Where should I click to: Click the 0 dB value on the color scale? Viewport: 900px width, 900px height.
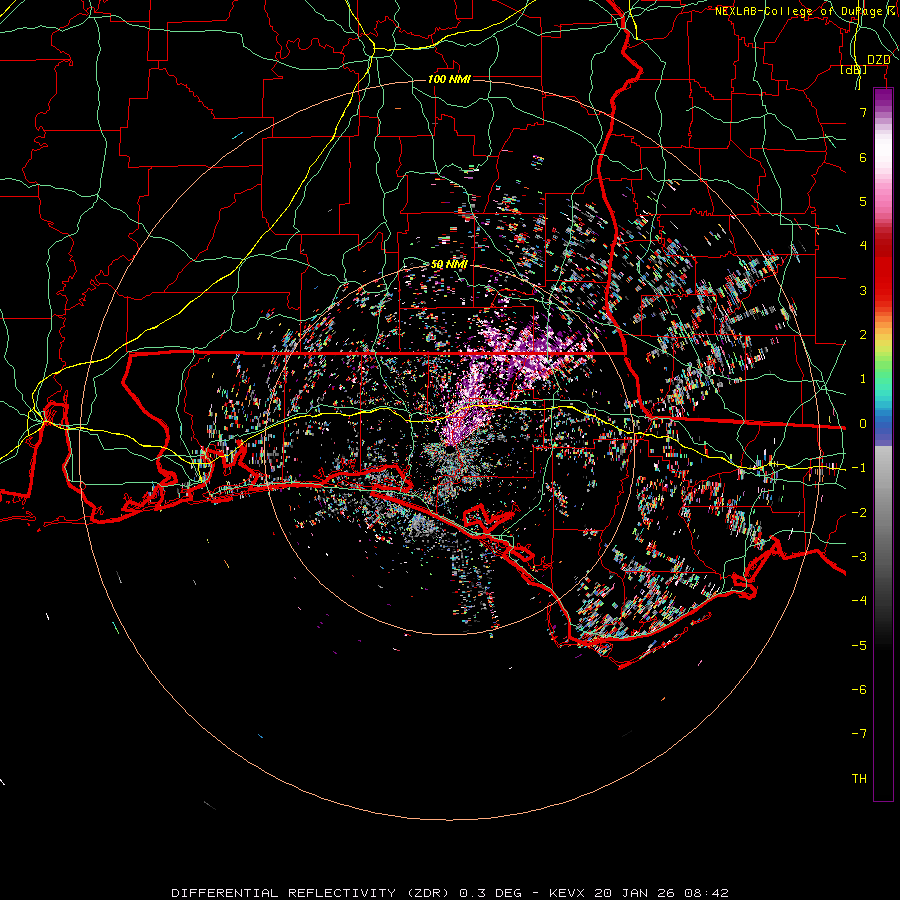(x=863, y=424)
